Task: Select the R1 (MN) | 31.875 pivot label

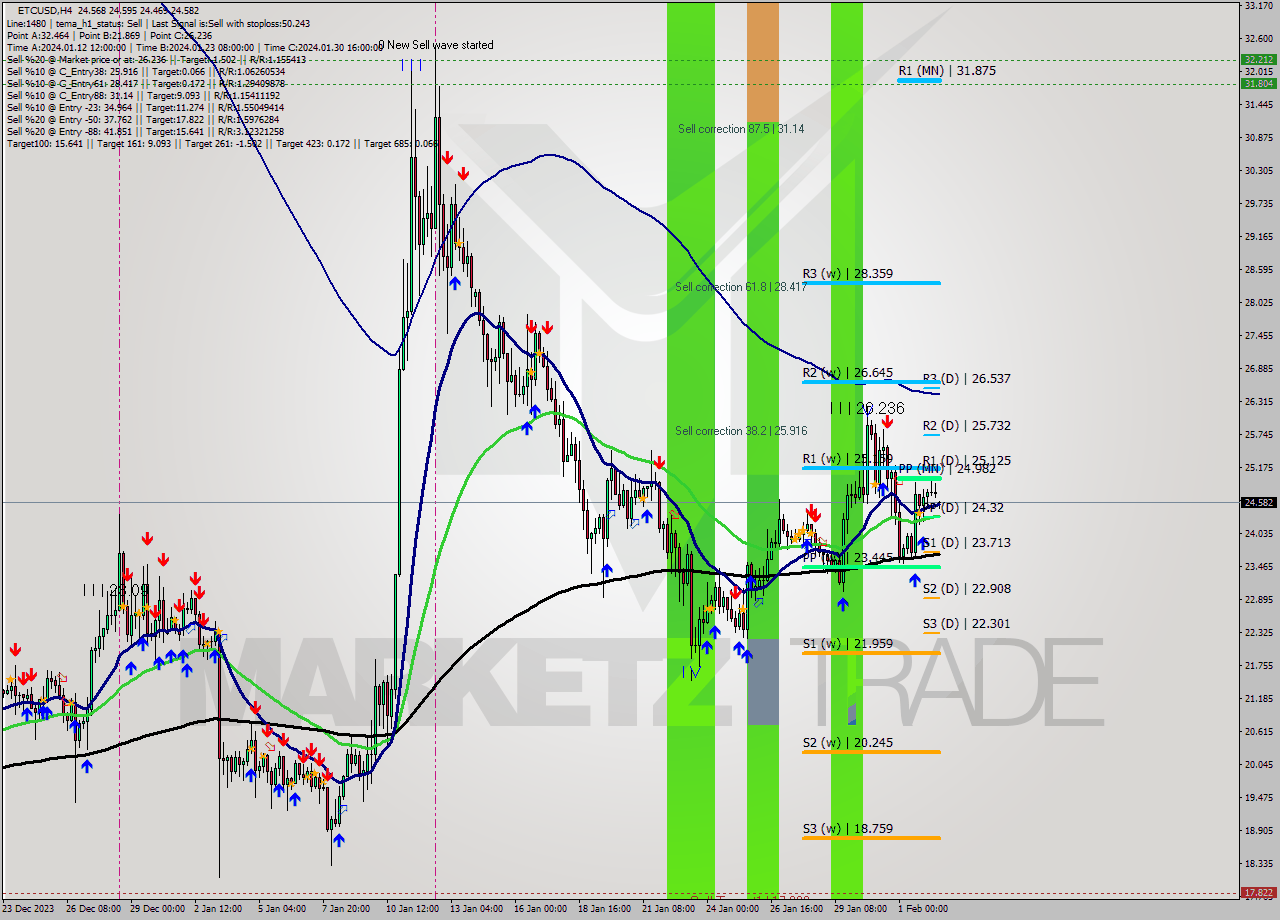Action: 946,71
